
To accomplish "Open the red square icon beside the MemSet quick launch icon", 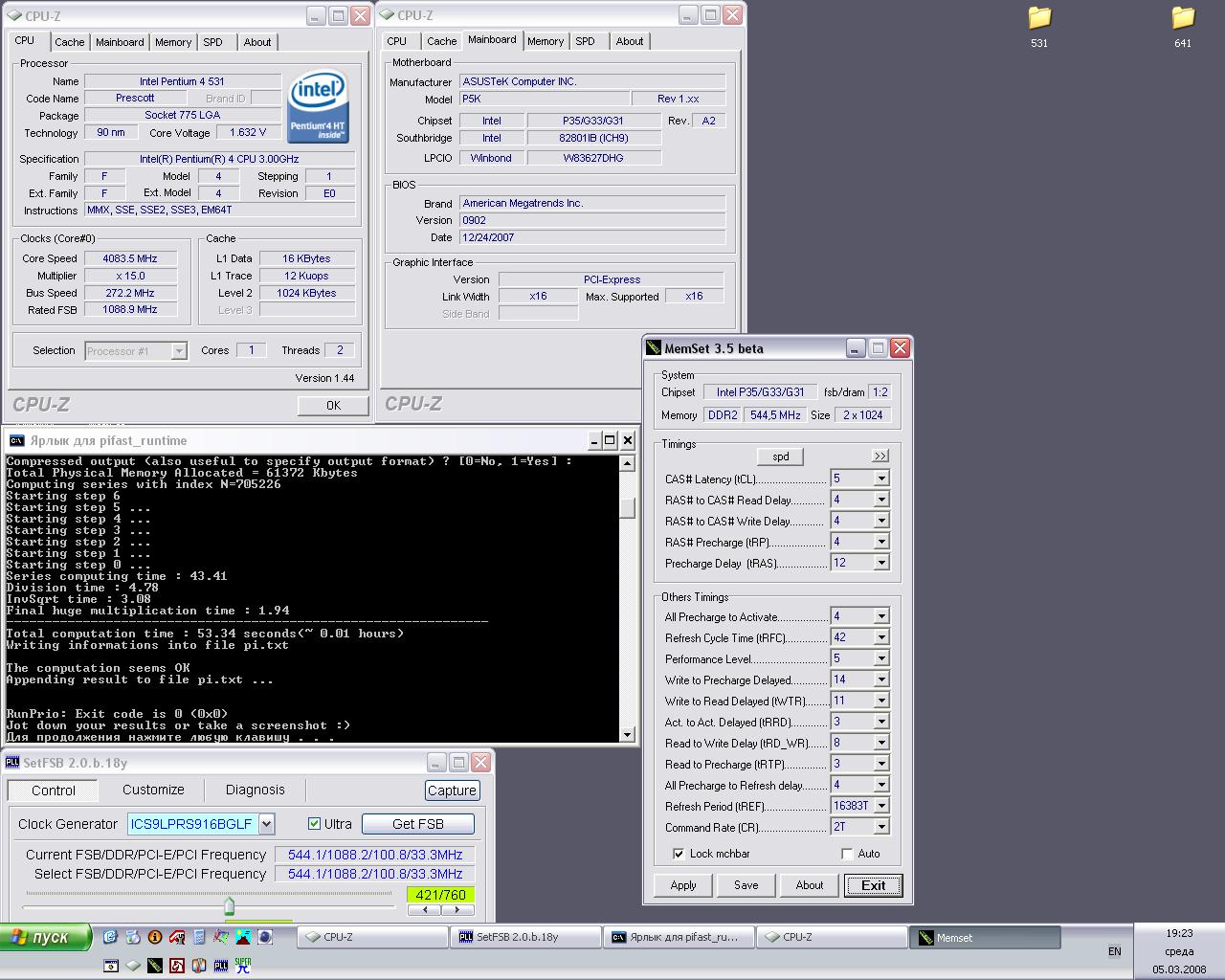I will point(177,966).
